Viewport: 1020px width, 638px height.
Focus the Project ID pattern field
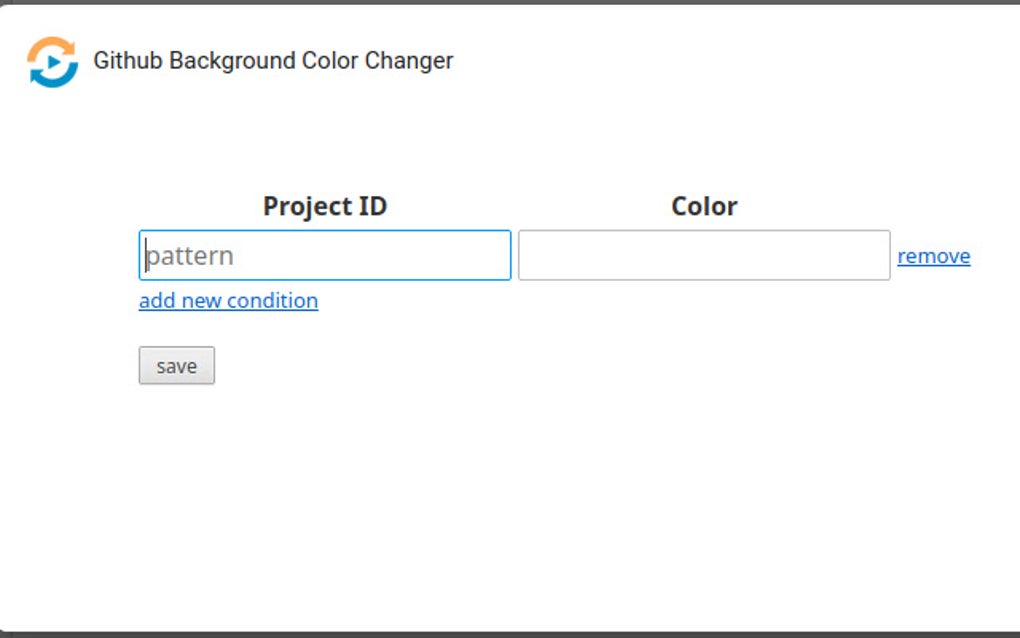click(x=325, y=256)
